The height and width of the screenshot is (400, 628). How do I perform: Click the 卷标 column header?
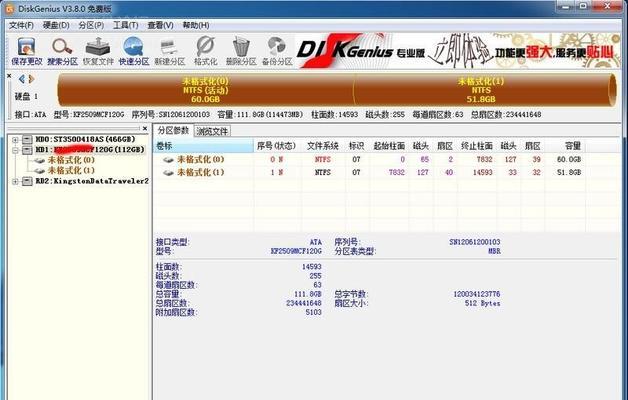coord(203,146)
